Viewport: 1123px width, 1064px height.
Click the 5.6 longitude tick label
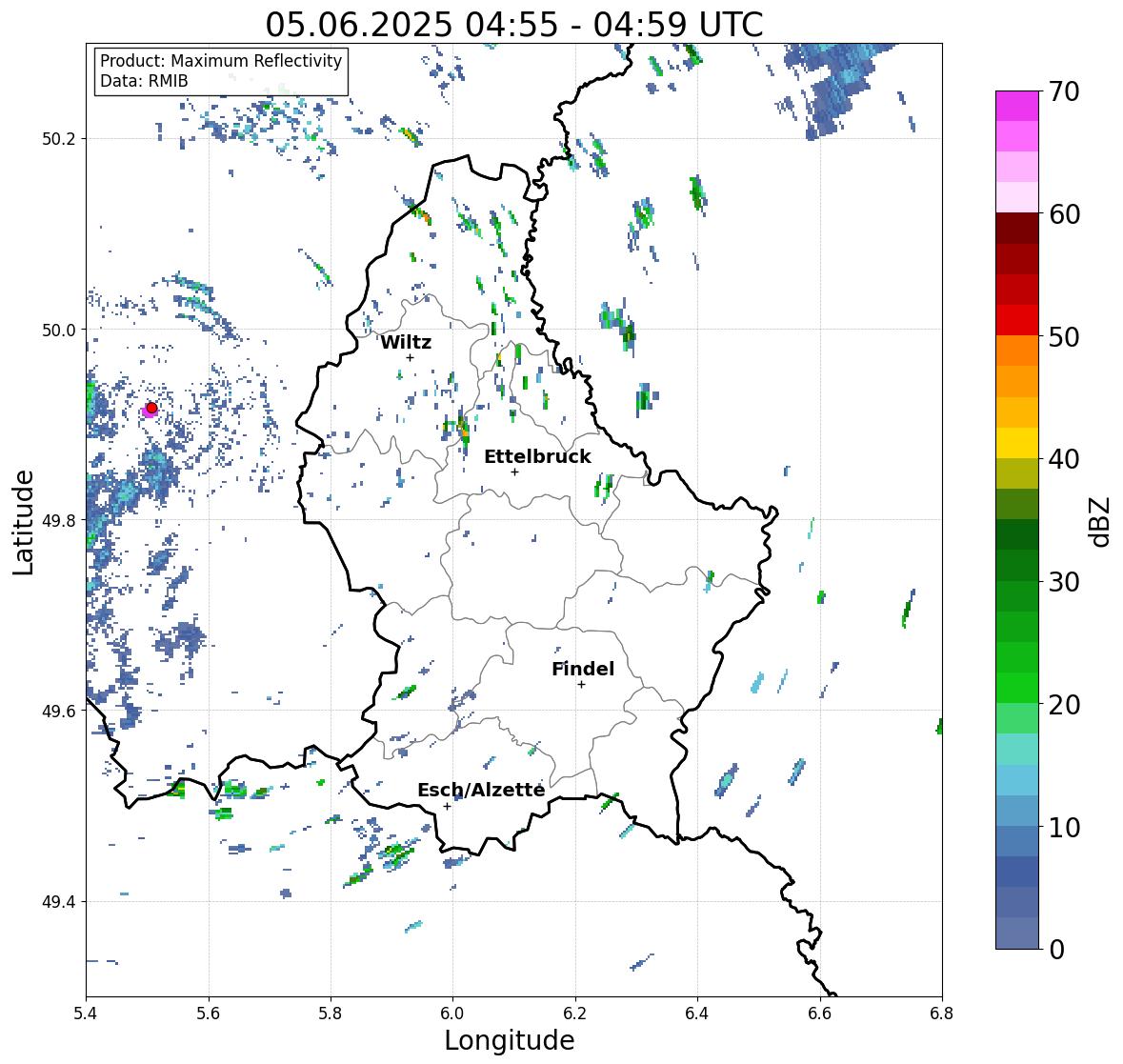[209, 1014]
